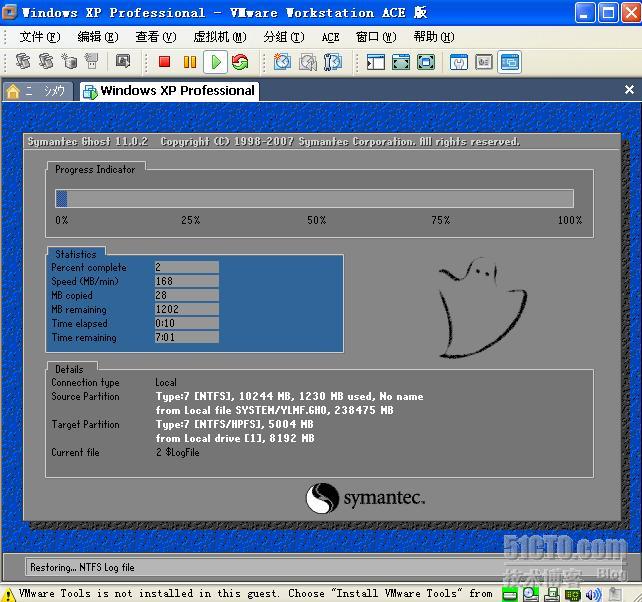Viewport: 642px width, 602px height.
Task: Click the Time elapsed value 0:10
Action: [x=187, y=324]
